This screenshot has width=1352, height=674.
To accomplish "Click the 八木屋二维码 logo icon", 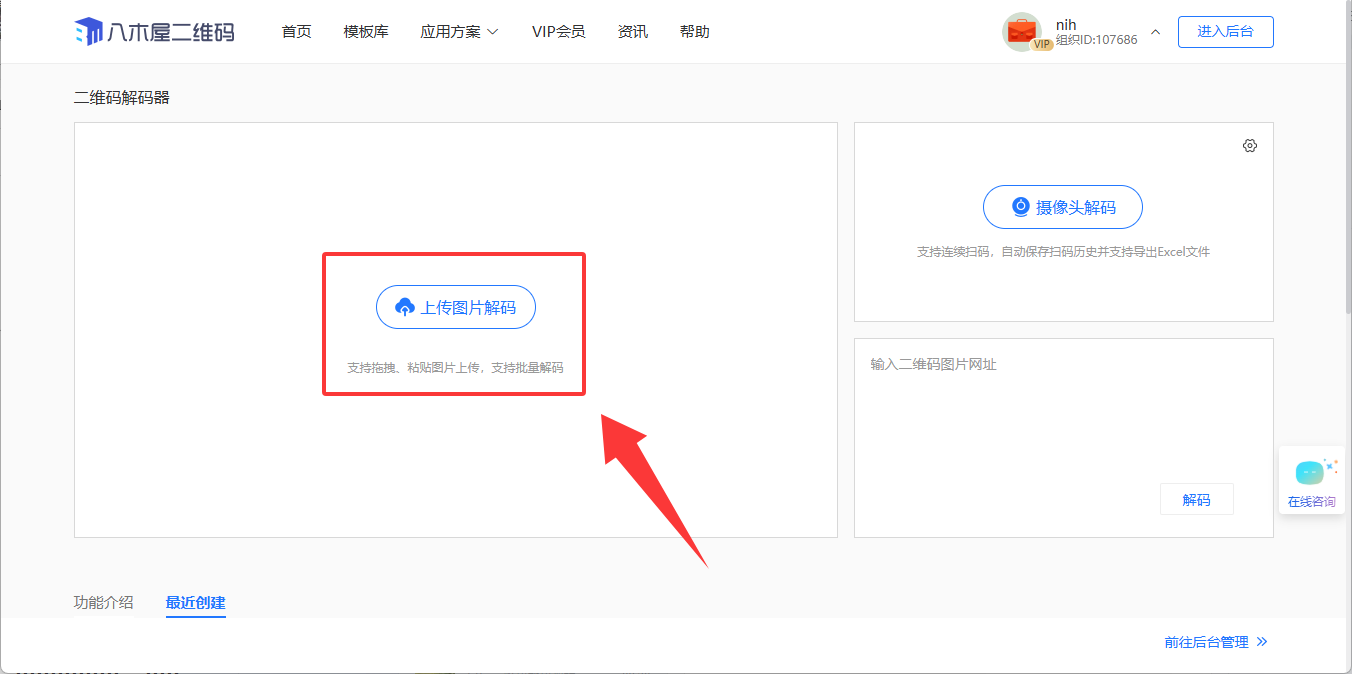I will click(x=88, y=32).
